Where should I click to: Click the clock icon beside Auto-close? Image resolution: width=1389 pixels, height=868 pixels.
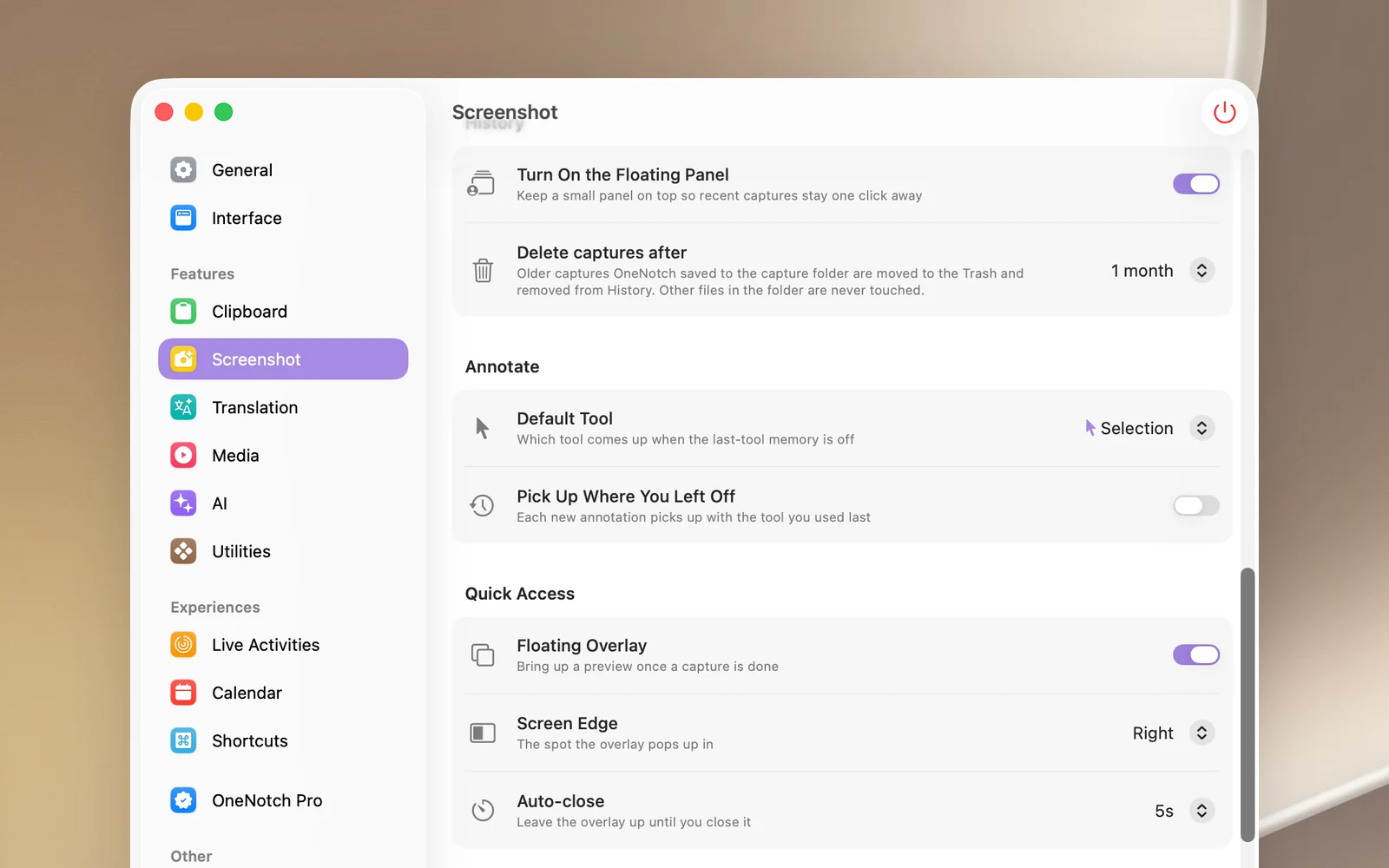pos(483,811)
